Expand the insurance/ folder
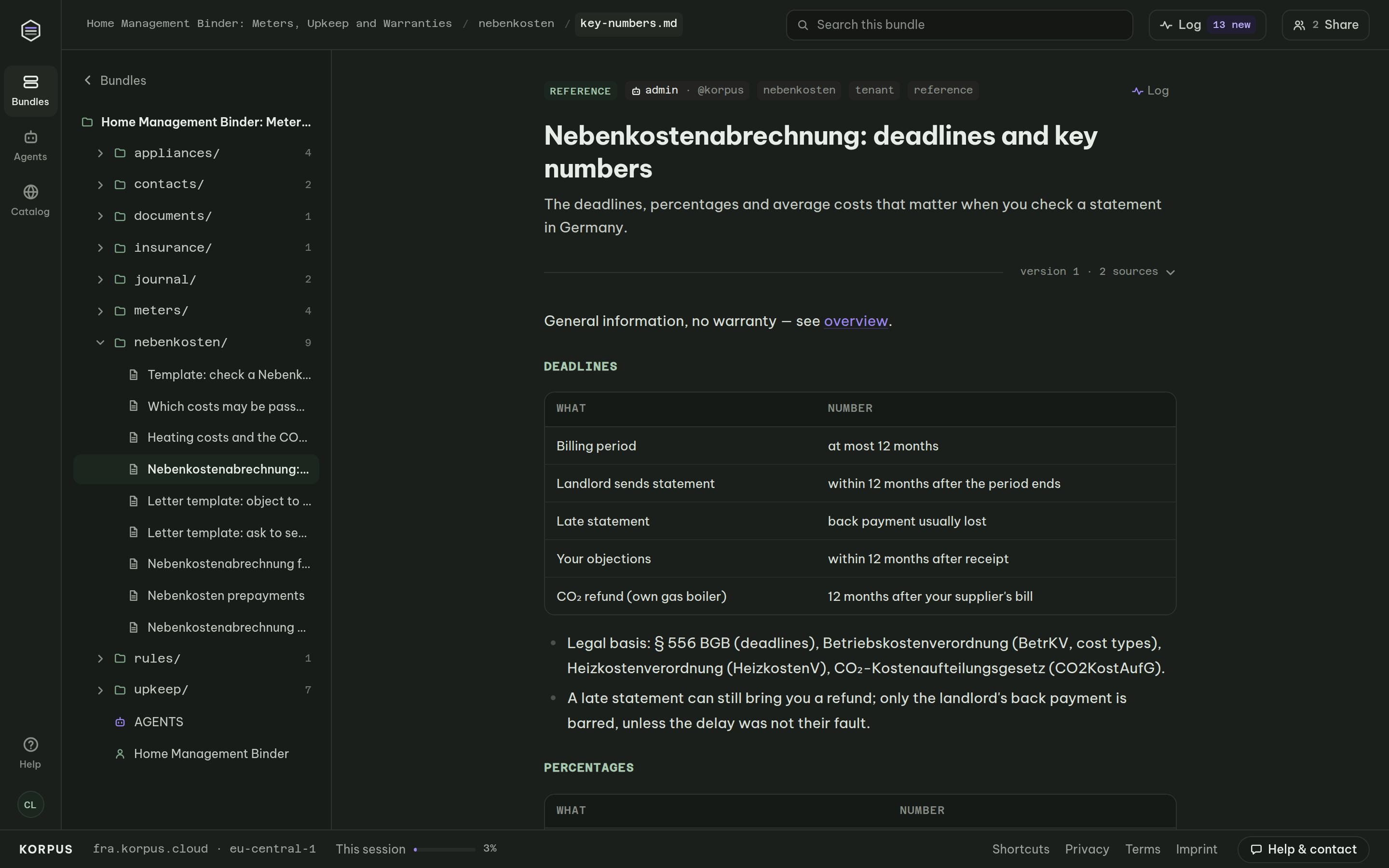1389x868 pixels. point(100,248)
